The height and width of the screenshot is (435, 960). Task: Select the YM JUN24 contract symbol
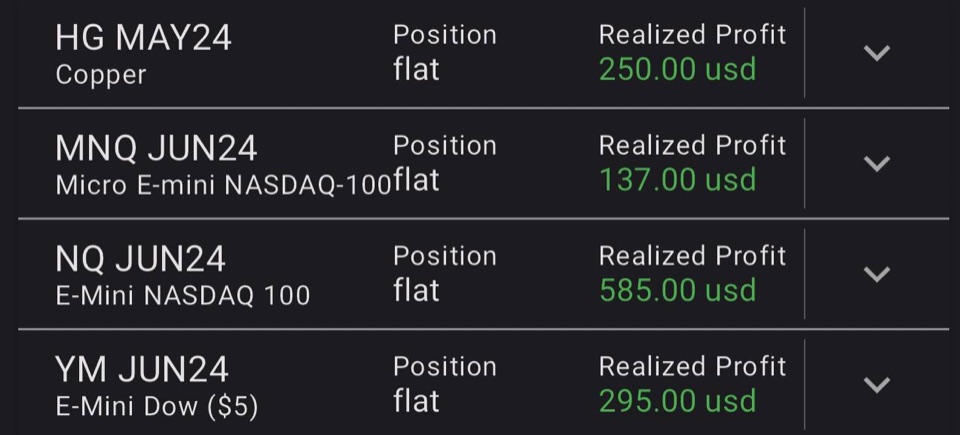141,369
